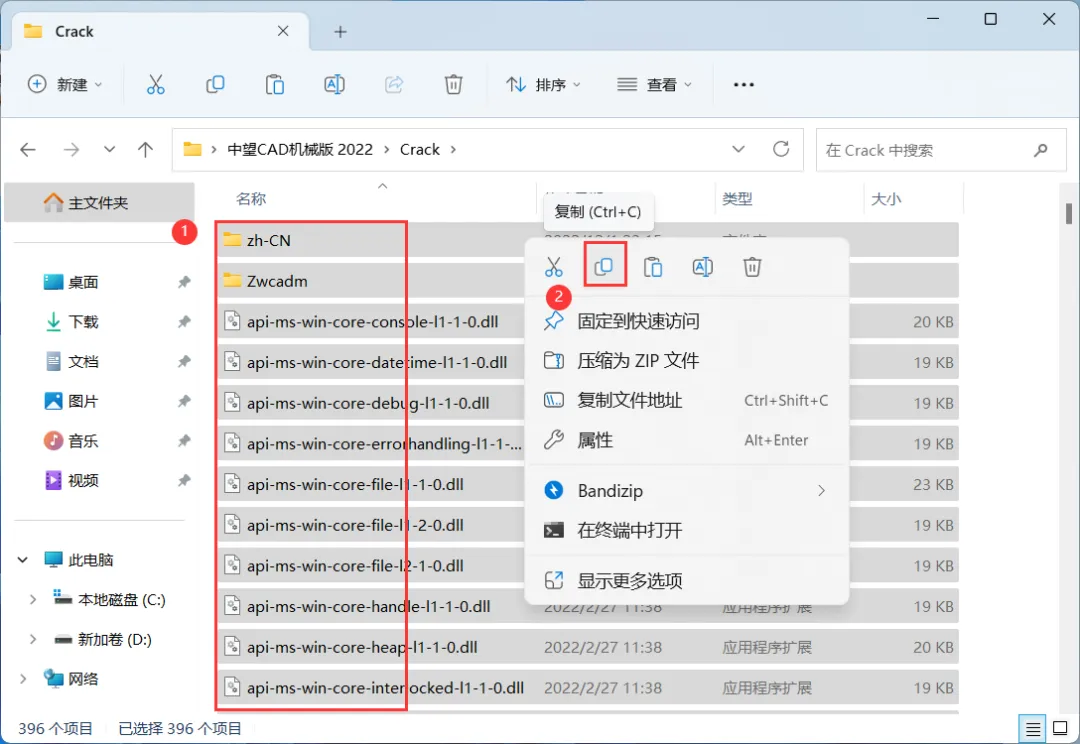This screenshot has height=744, width=1080.
Task: Click the Delete icon in the context menu
Action: [752, 267]
